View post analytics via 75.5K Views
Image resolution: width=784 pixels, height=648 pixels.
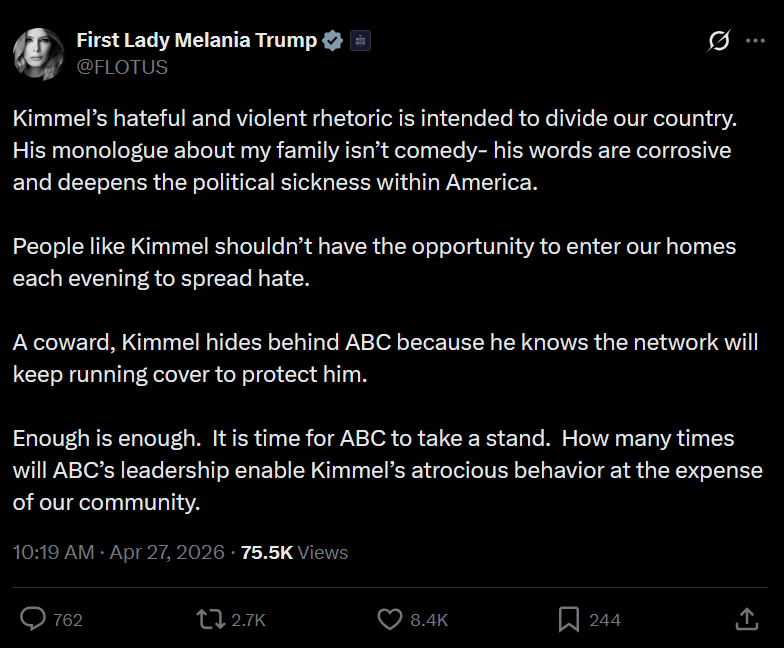click(x=294, y=552)
